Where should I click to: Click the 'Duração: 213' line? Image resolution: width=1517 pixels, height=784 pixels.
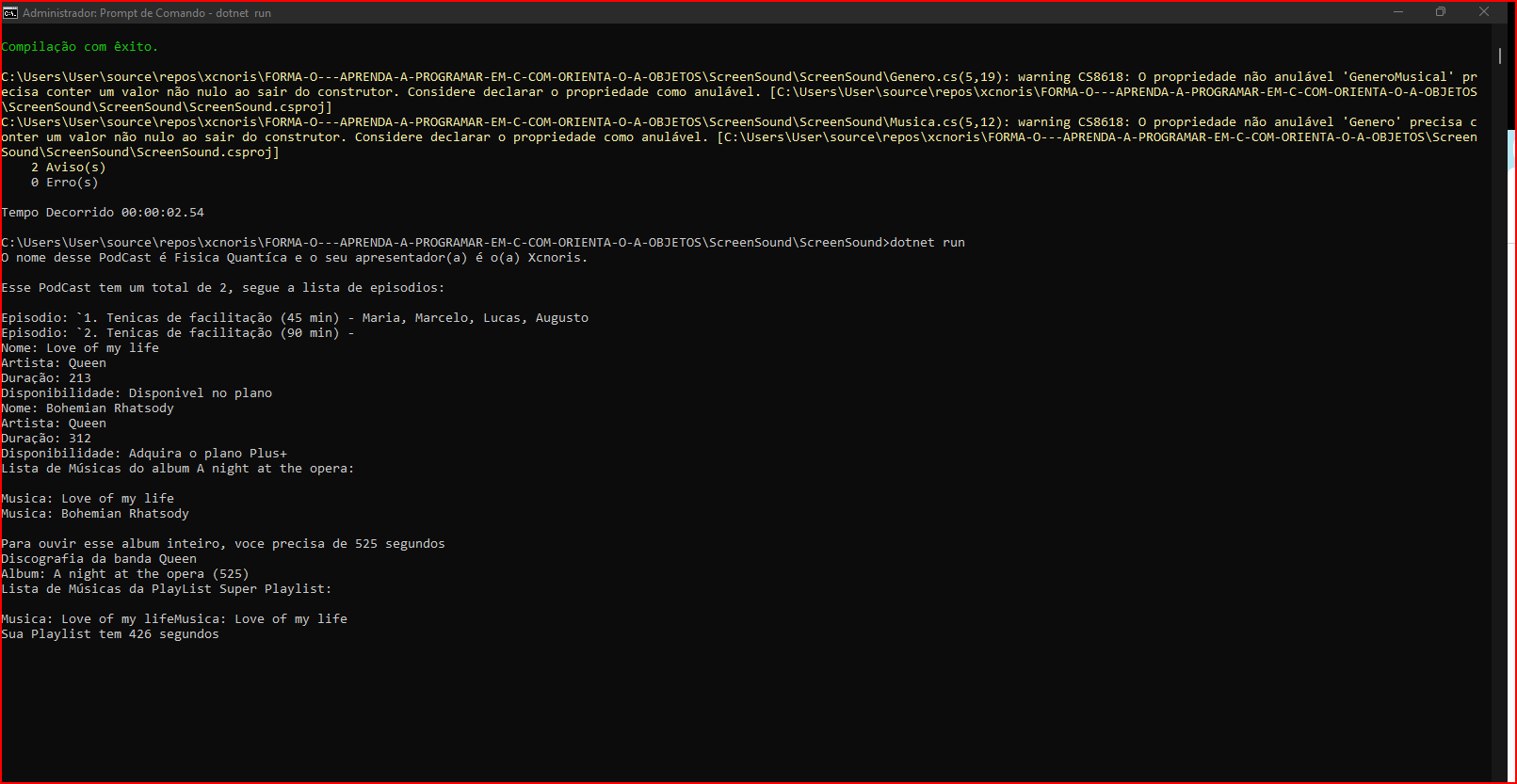click(x=46, y=377)
